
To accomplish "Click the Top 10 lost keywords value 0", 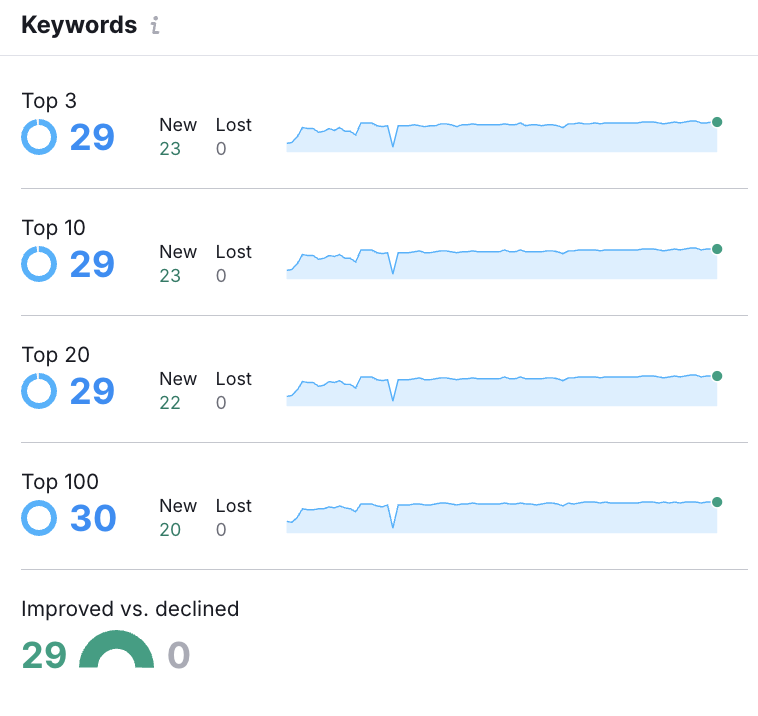I will tap(221, 276).
